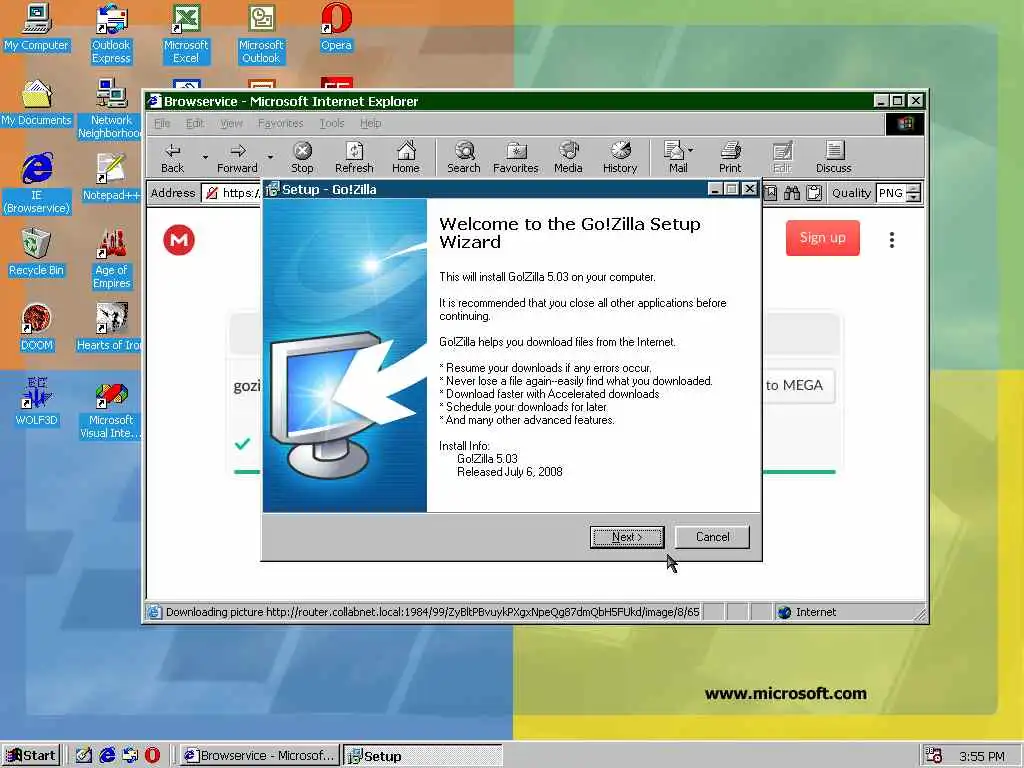Open Notepad++ desktop shortcut
Image resolution: width=1024 pixels, height=768 pixels.
point(111,178)
